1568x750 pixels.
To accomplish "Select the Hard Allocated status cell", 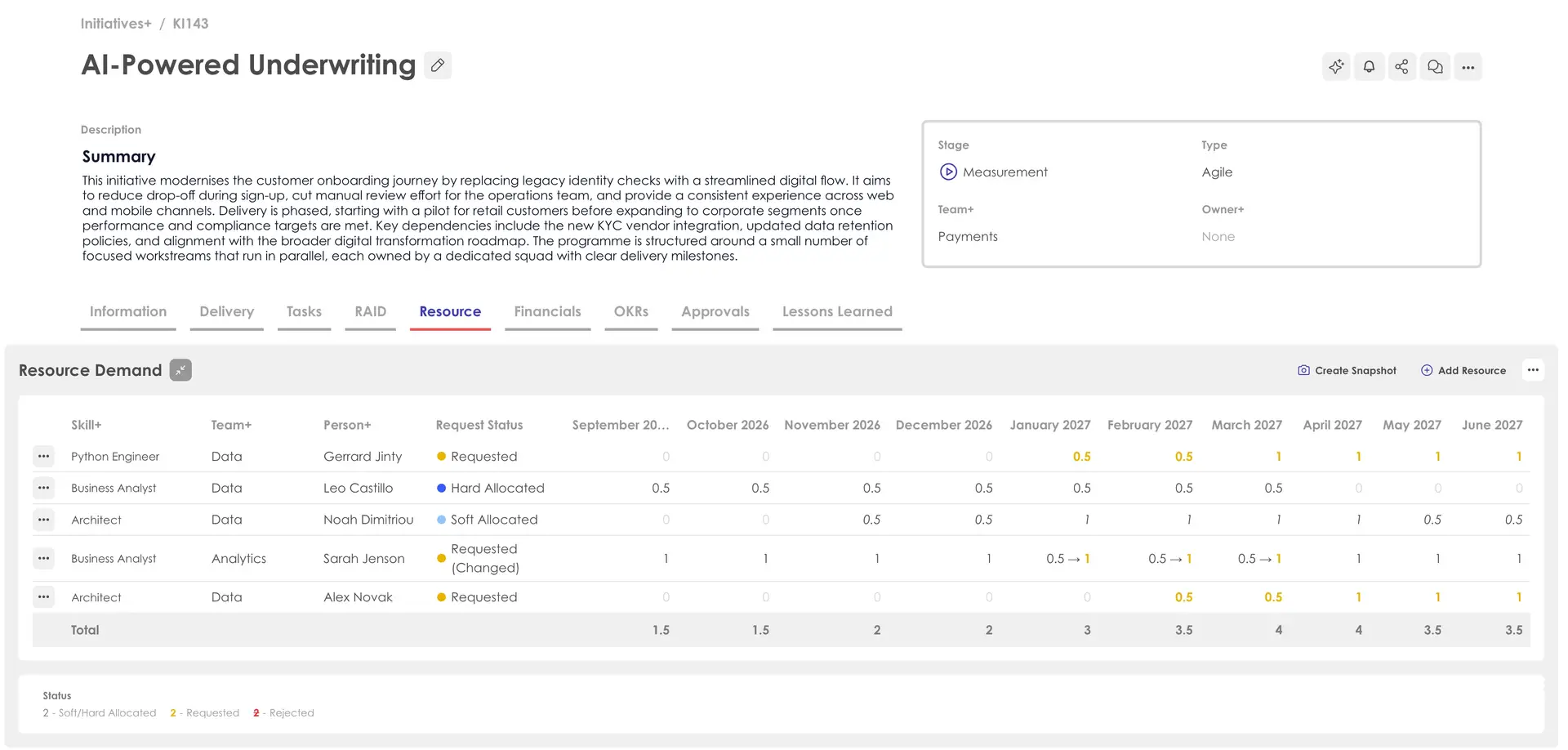I will (x=490, y=488).
